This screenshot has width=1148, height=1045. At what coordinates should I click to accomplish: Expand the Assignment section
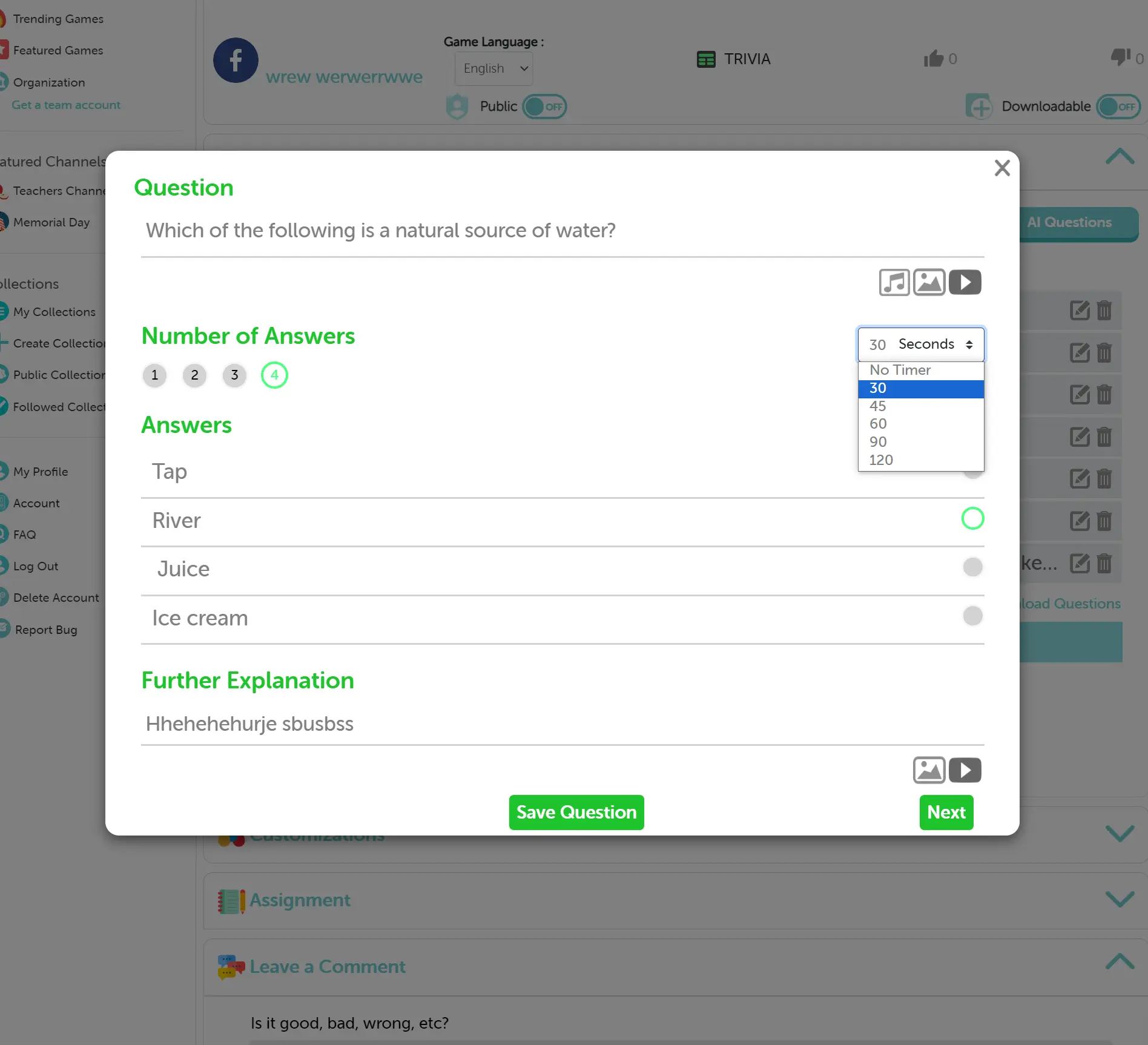pyautogui.click(x=1120, y=900)
